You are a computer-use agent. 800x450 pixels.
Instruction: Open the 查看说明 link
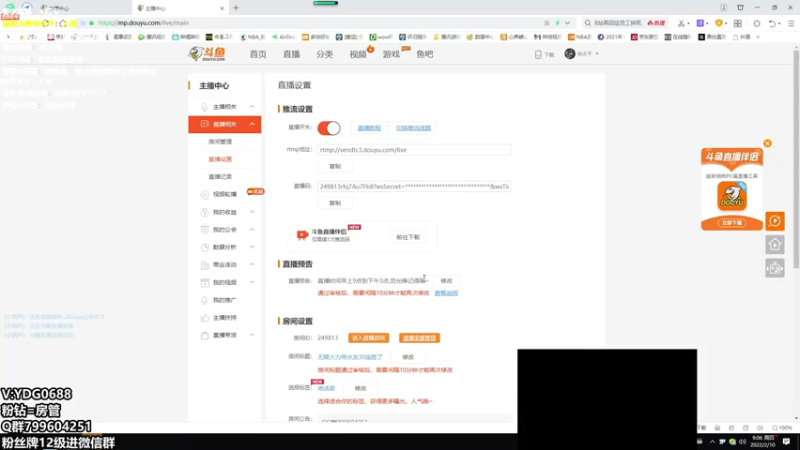tap(446, 293)
